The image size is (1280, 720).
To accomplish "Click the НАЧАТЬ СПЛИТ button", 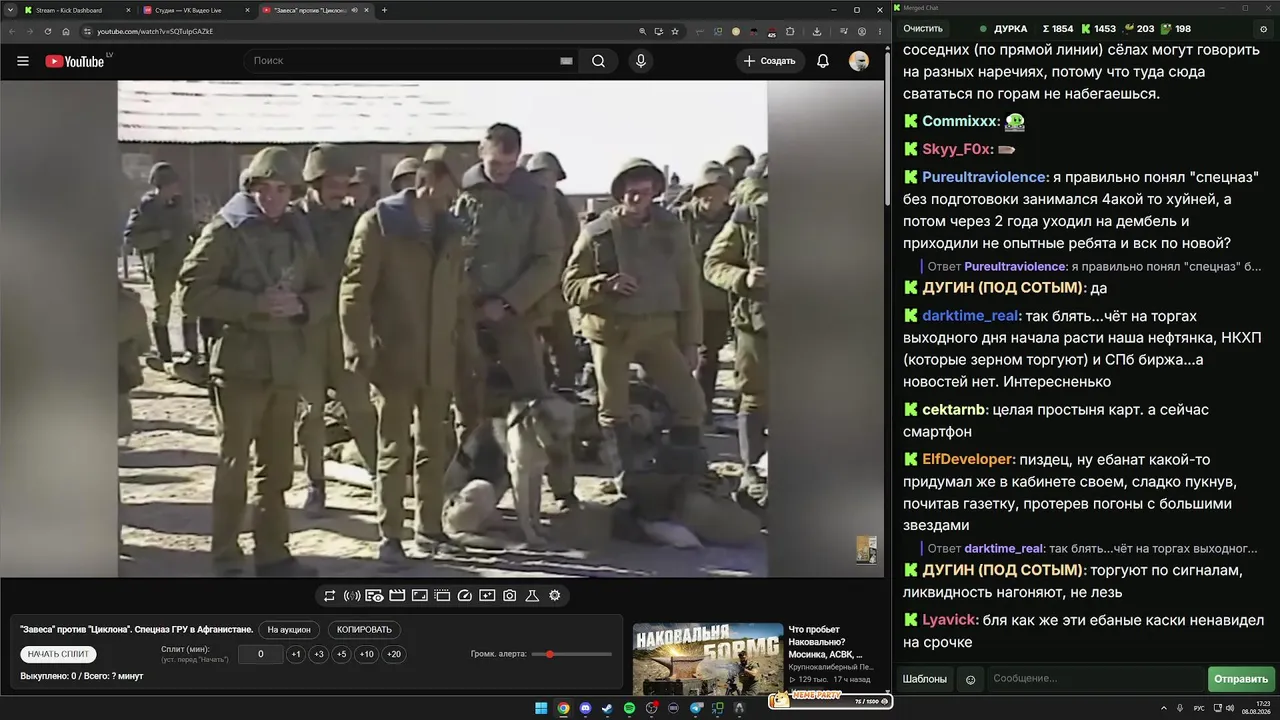I will [58, 654].
